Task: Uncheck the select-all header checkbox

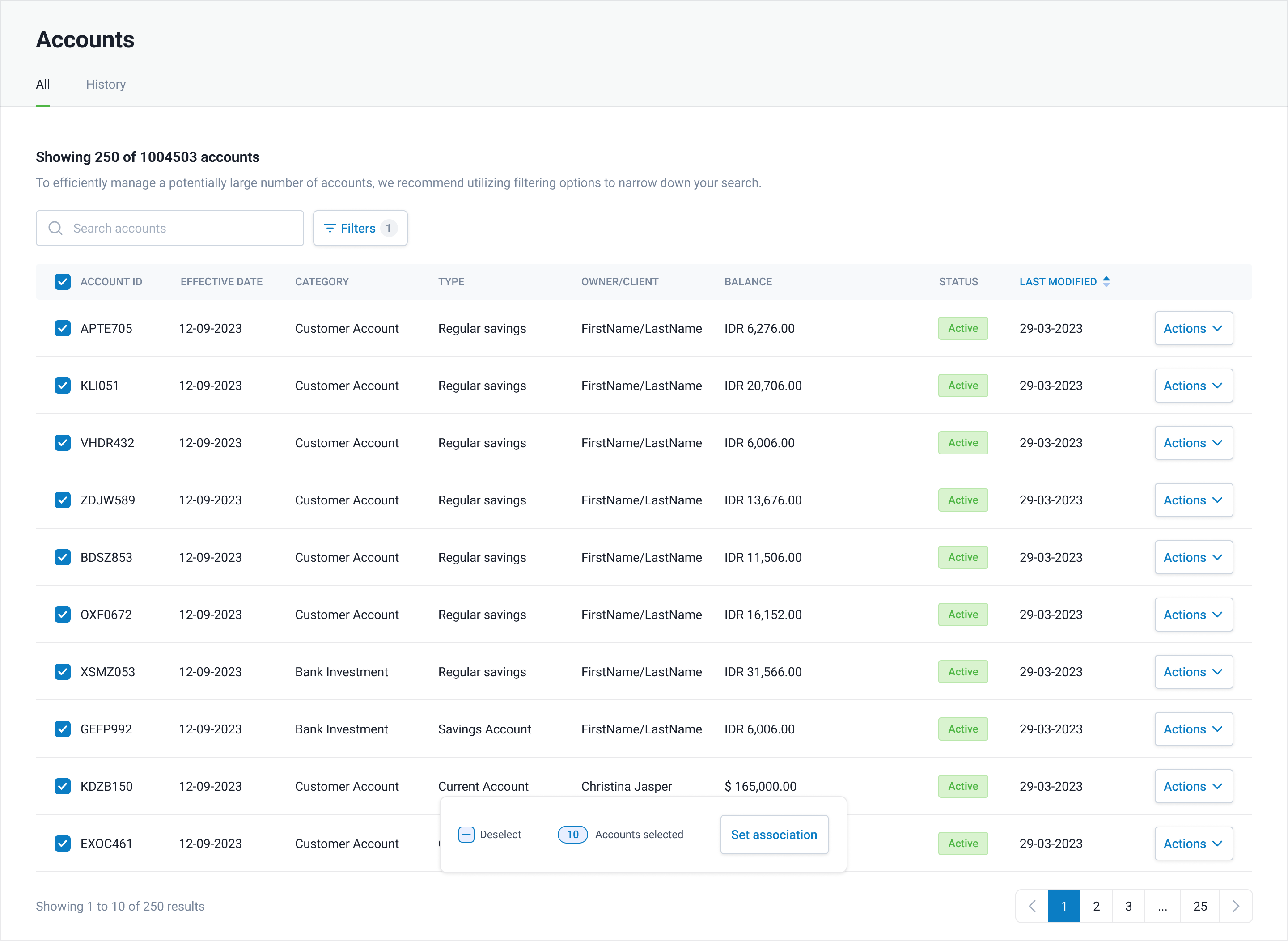Action: click(x=63, y=281)
